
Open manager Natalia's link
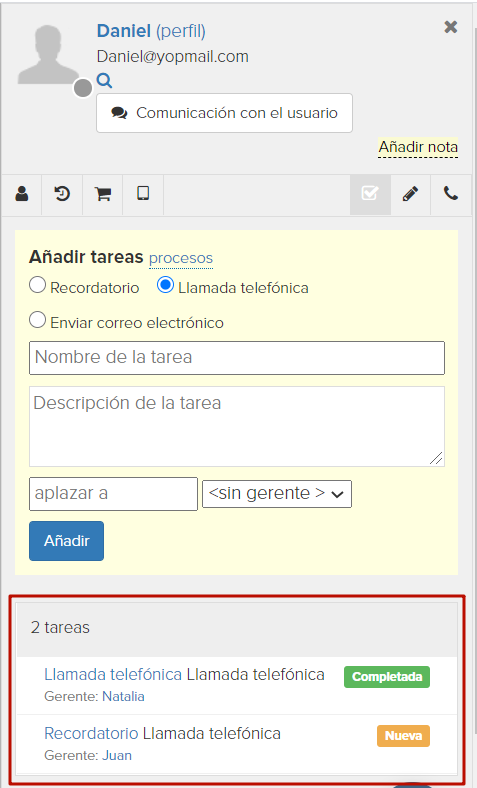tap(123, 697)
